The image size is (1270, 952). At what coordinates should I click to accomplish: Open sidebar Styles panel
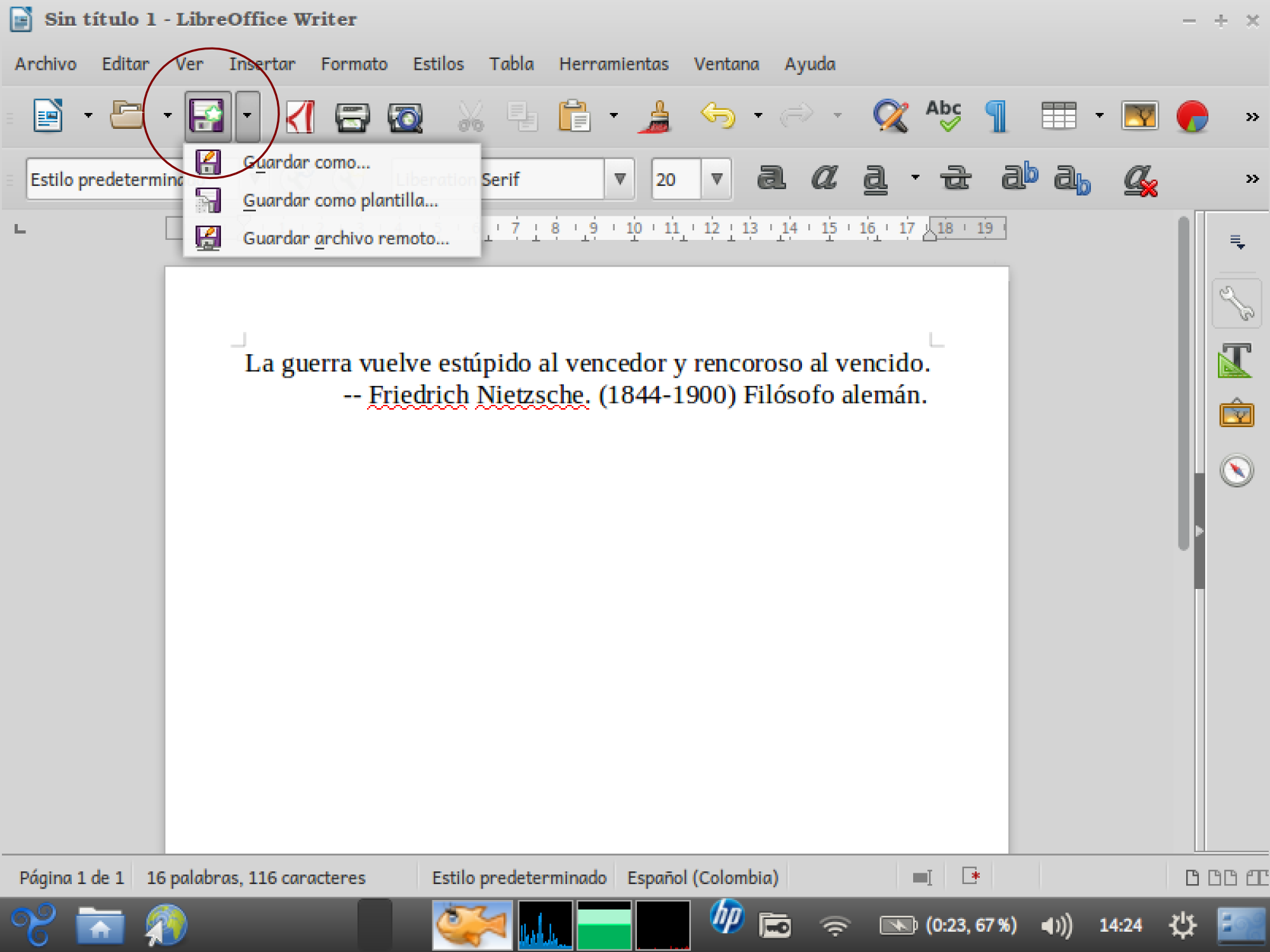pos(1236,360)
